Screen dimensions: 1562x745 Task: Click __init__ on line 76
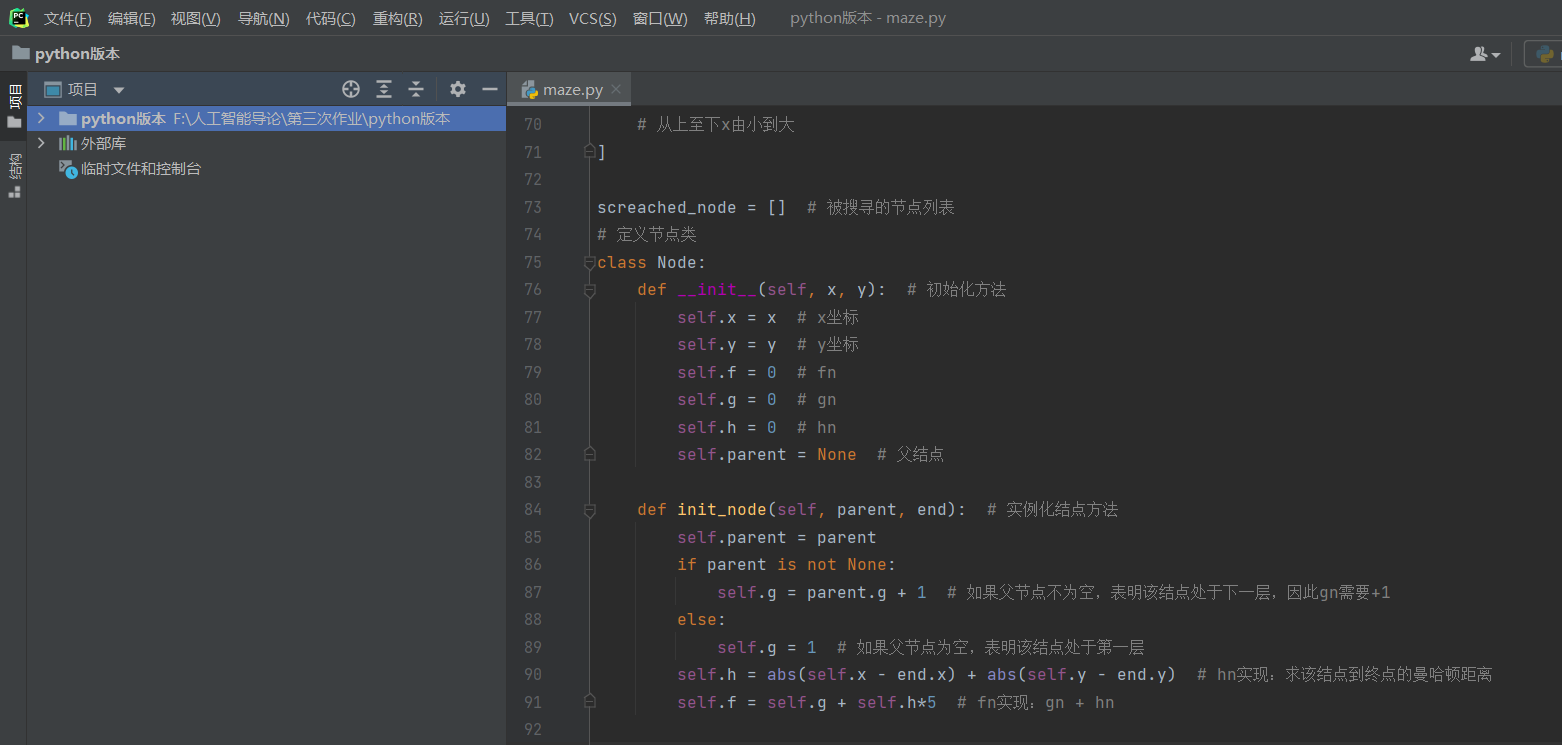717,290
